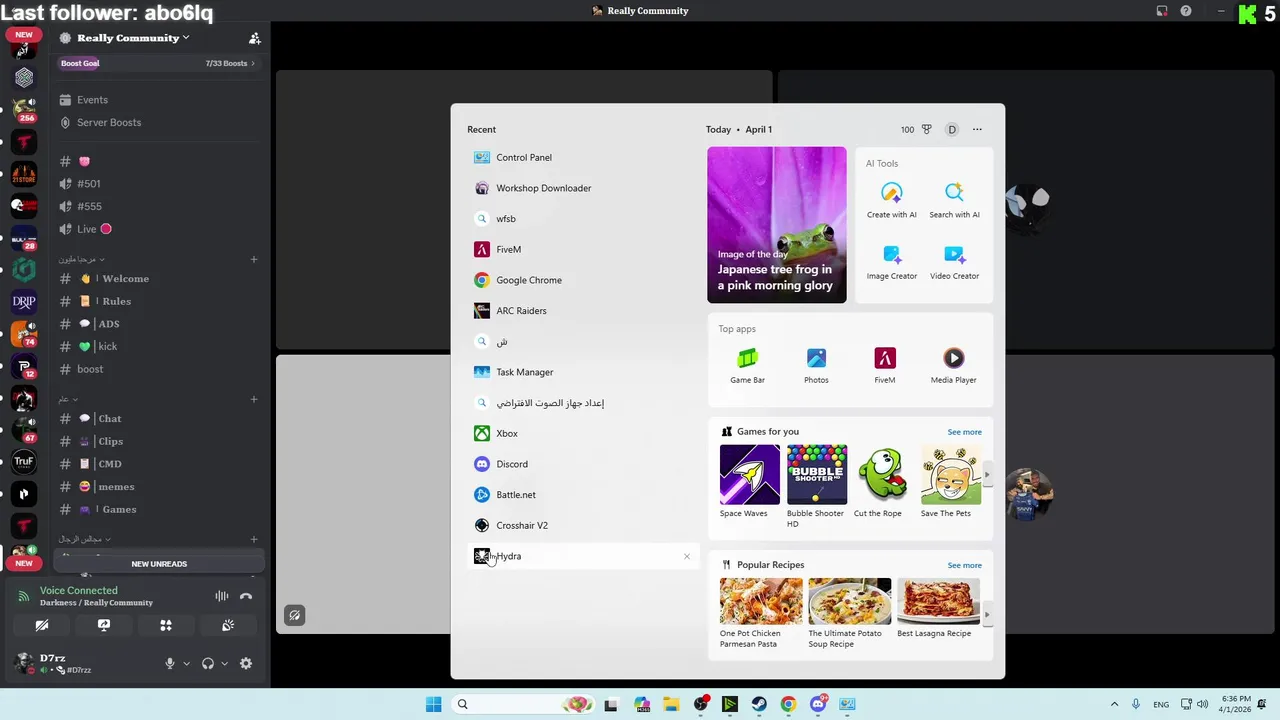Share your screen in Discord
Image resolution: width=1280 pixels, height=720 pixels.
104,625
